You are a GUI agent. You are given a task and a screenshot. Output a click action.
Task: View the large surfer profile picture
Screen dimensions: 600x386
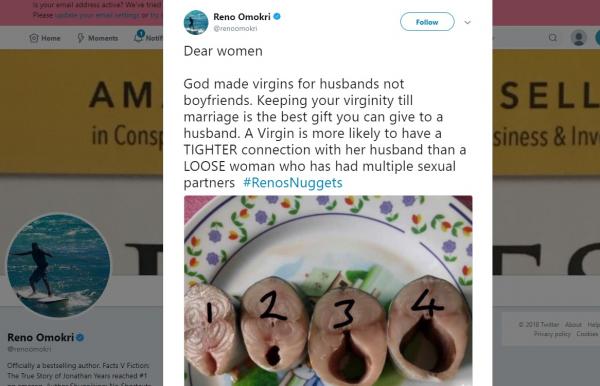(59, 265)
